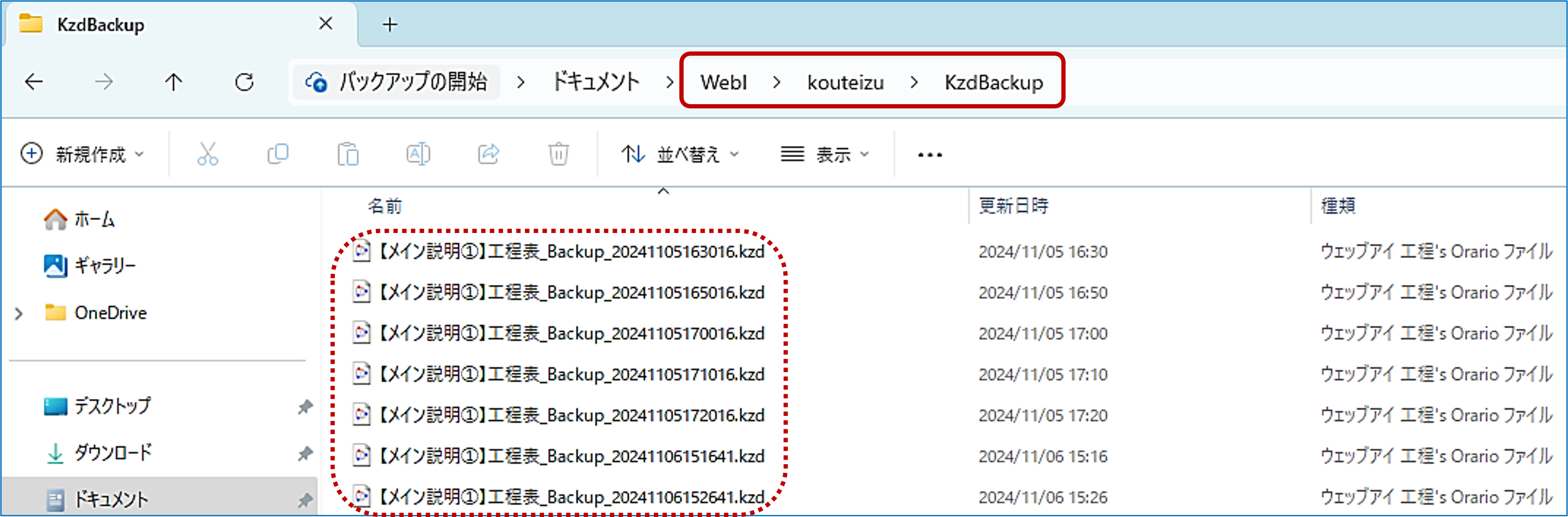Viewport: 1568px width, 517px height.
Task: Expand the OneDrive tree node
Action: coord(19,313)
